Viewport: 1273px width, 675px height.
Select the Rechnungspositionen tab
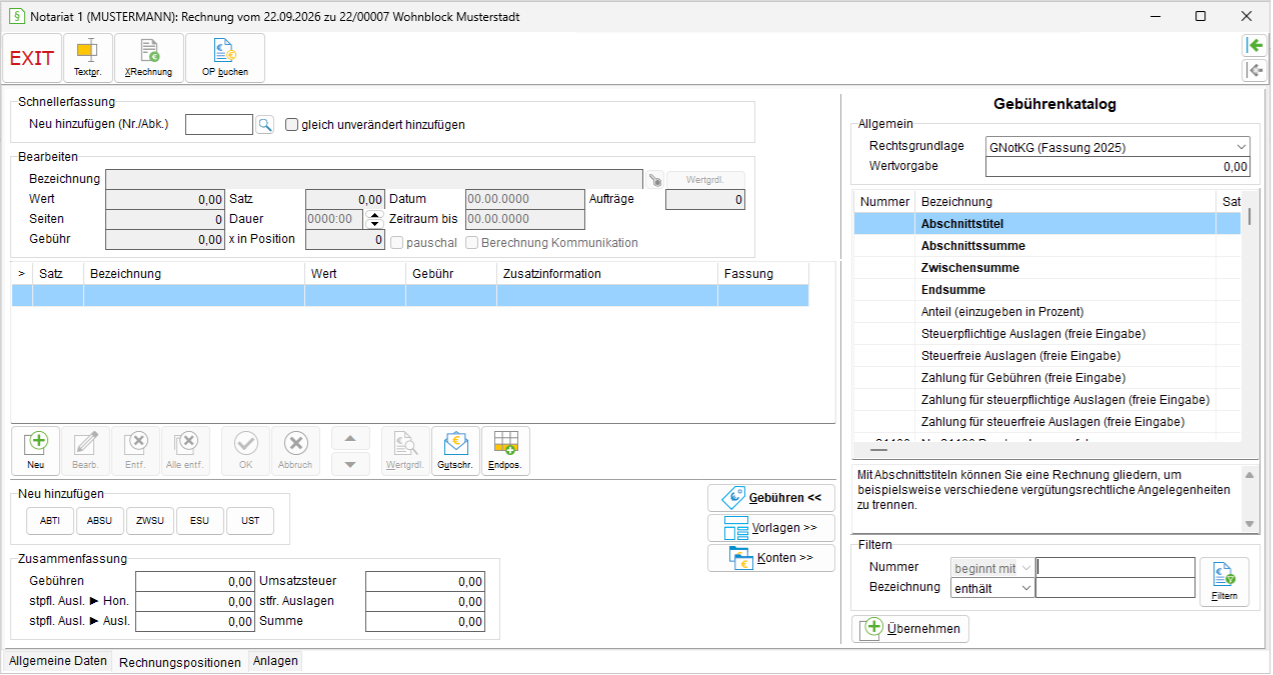click(179, 662)
